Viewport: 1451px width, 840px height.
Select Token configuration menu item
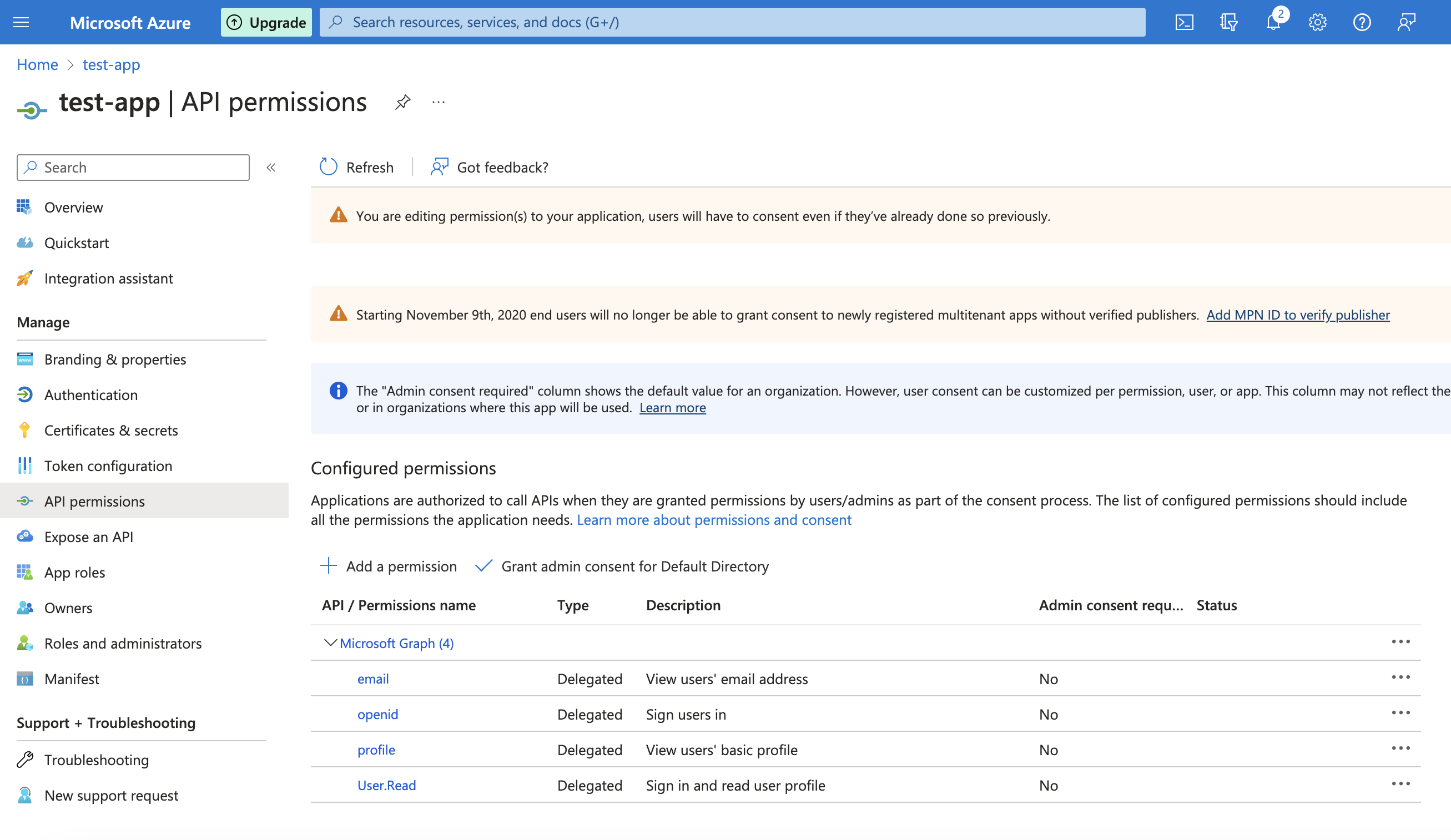click(108, 466)
